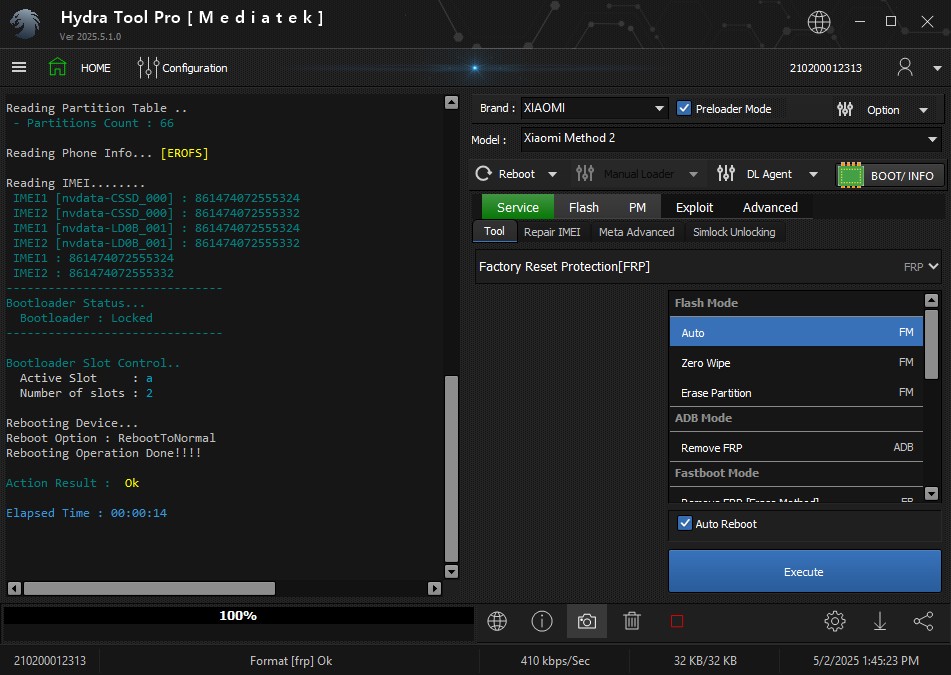Viewport: 951px width, 675px height.
Task: Open the info circle icon
Action: click(542, 621)
